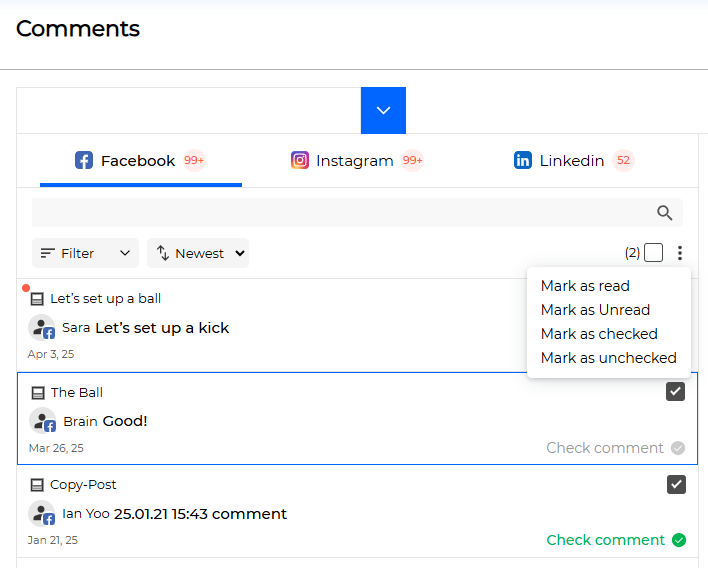
Task: Click the green check circle icon
Action: pyautogui.click(x=679, y=540)
